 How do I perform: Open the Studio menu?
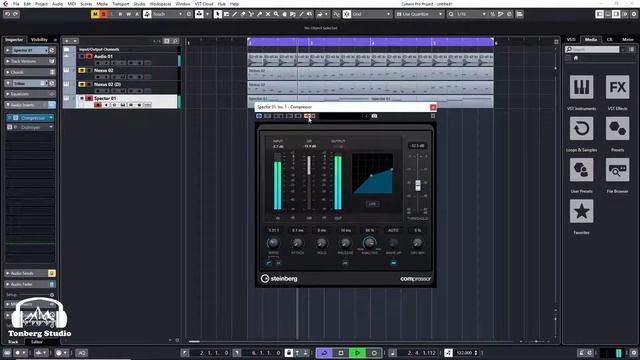point(139,4)
